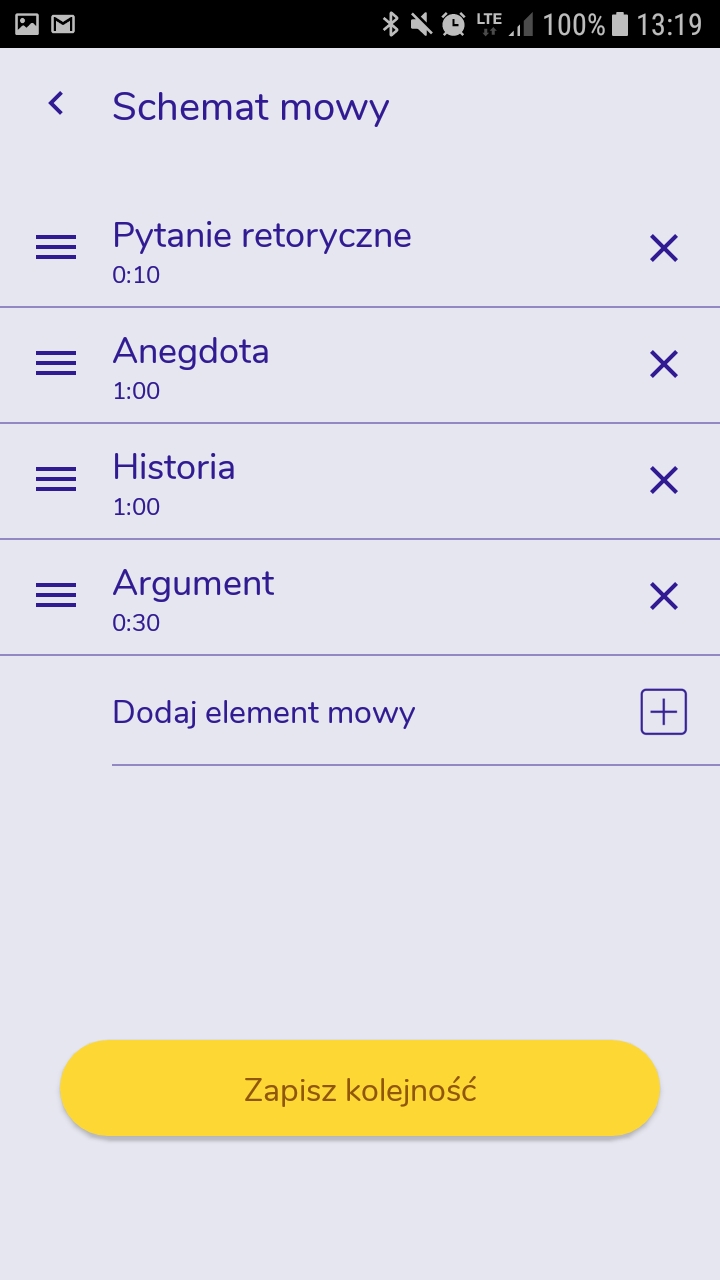The image size is (720, 1280).
Task: Tap the Dodaj element mowy label
Action: [x=264, y=712]
